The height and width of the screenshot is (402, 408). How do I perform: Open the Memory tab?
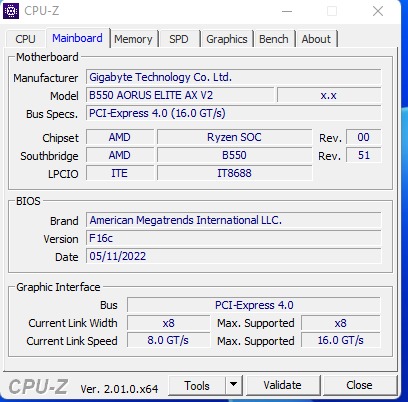tap(133, 39)
